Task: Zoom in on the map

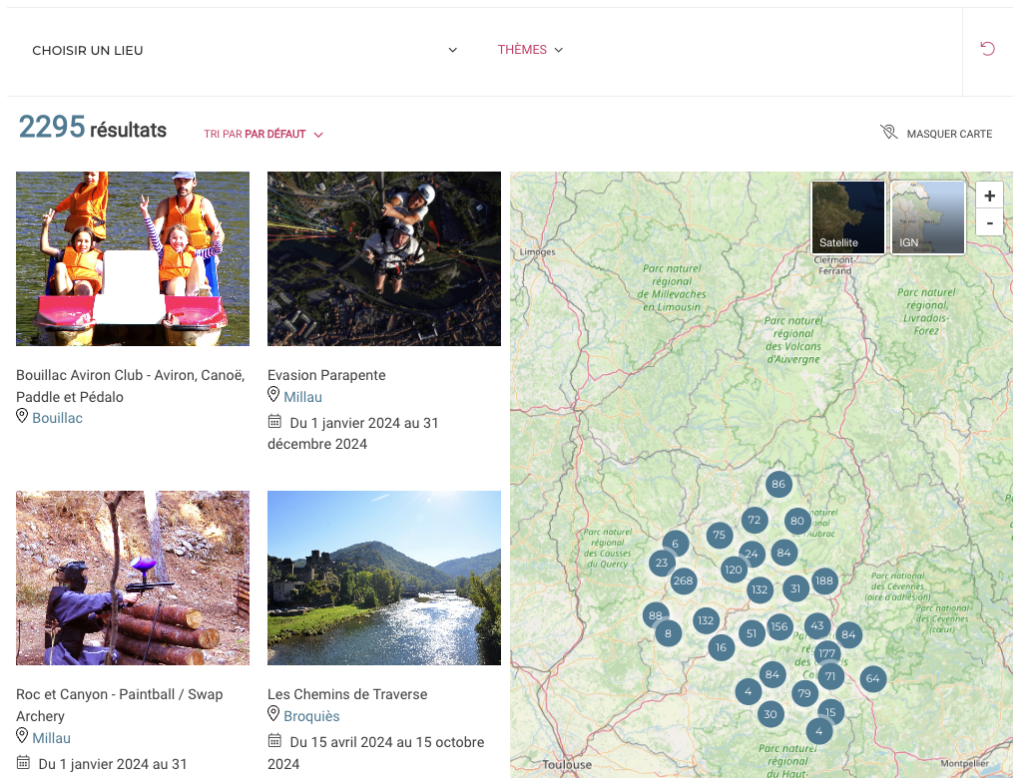Action: (989, 197)
